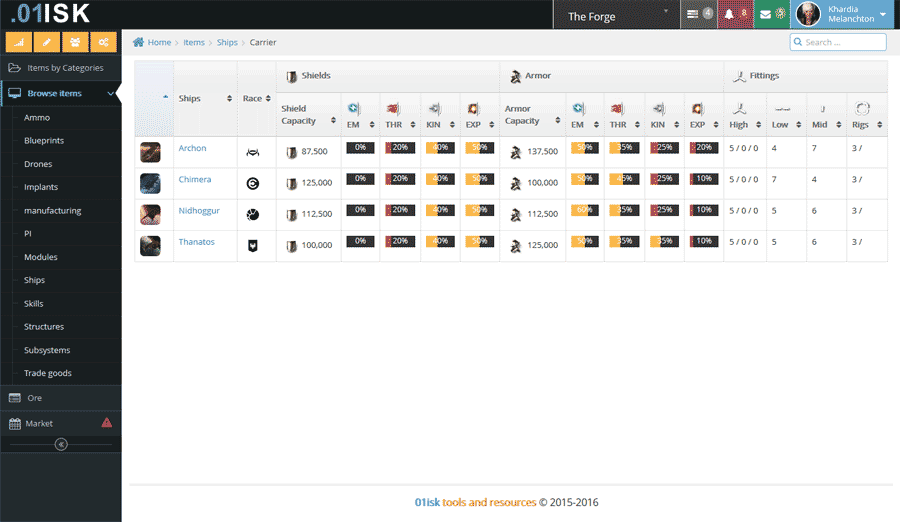Open Implants in the sidebar

tap(41, 187)
